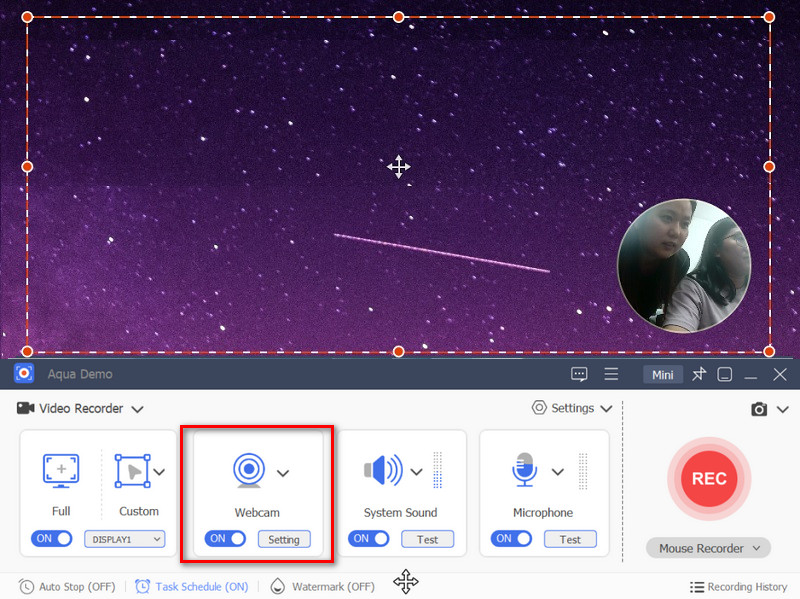
Task: Switch to Mini mode
Action: (x=662, y=374)
